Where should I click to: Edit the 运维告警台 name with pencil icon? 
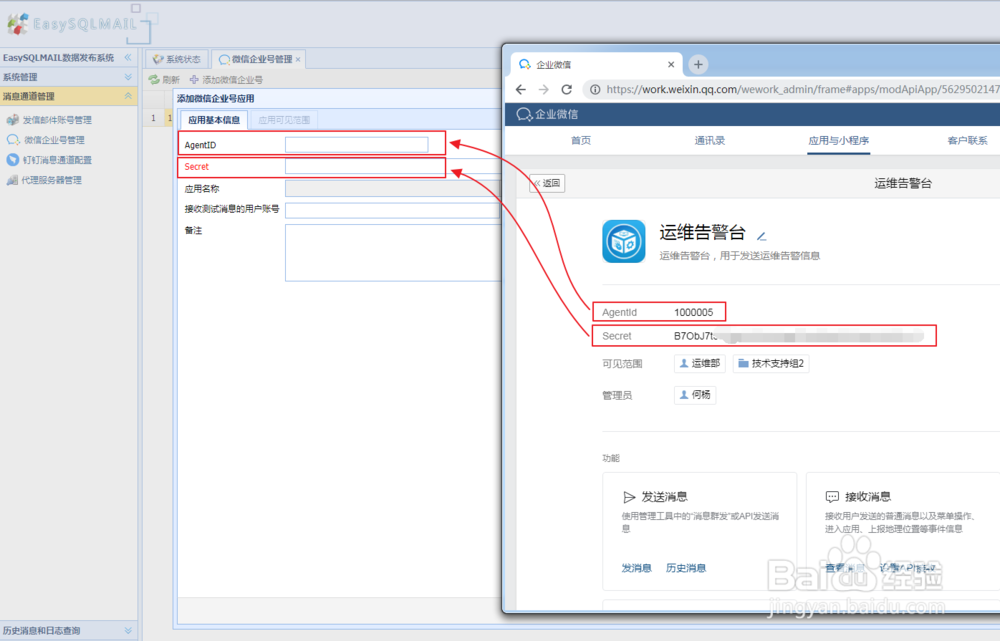coord(761,236)
